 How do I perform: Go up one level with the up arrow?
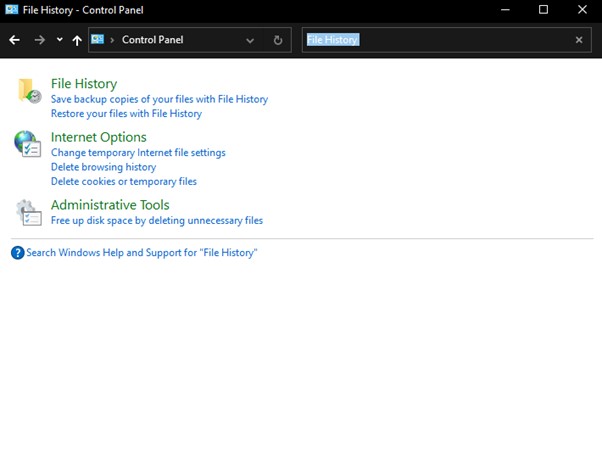click(x=77, y=40)
